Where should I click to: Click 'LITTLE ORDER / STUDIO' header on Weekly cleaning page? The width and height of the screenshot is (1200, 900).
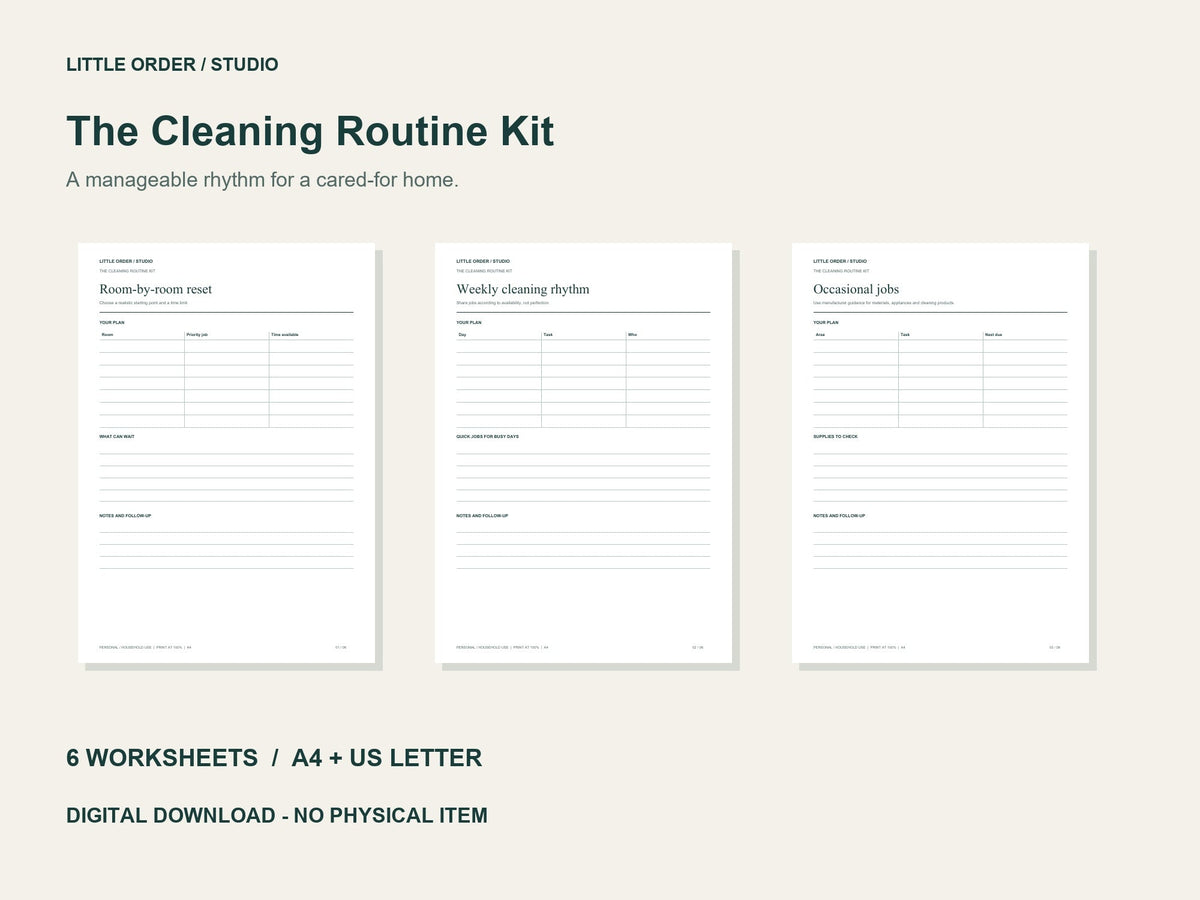(x=483, y=261)
